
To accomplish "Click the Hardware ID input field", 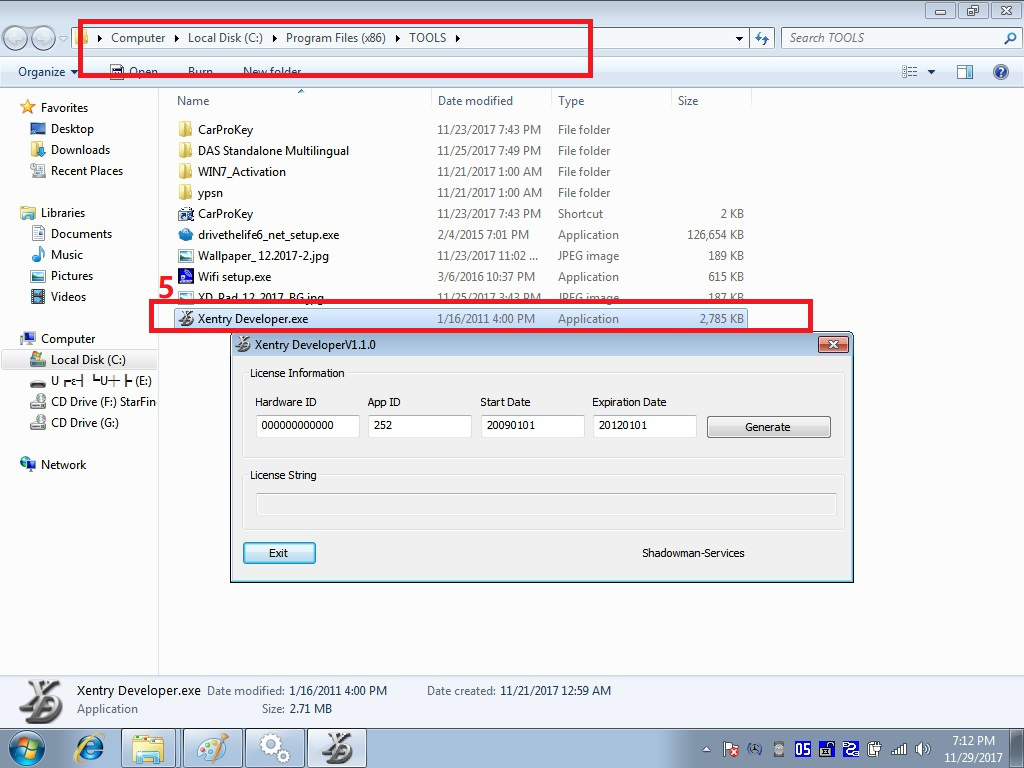I will click(307, 426).
